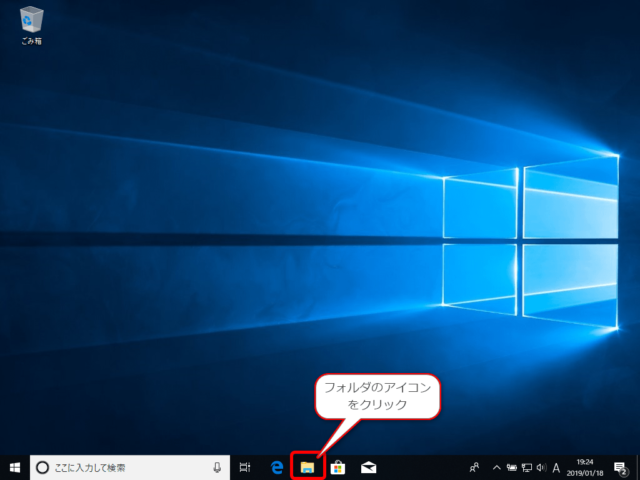Switch the IME input mode A indicator
640x480 pixels.
point(556,468)
